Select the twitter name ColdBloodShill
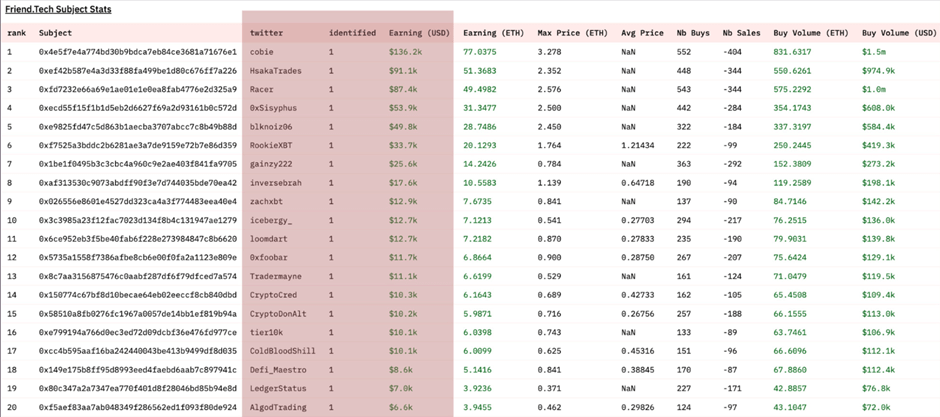 283,351
